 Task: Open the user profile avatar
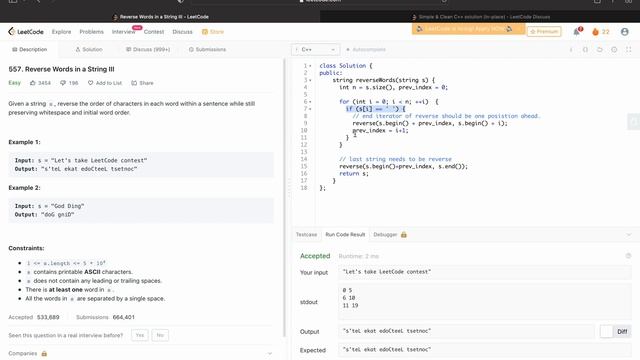(624, 31)
